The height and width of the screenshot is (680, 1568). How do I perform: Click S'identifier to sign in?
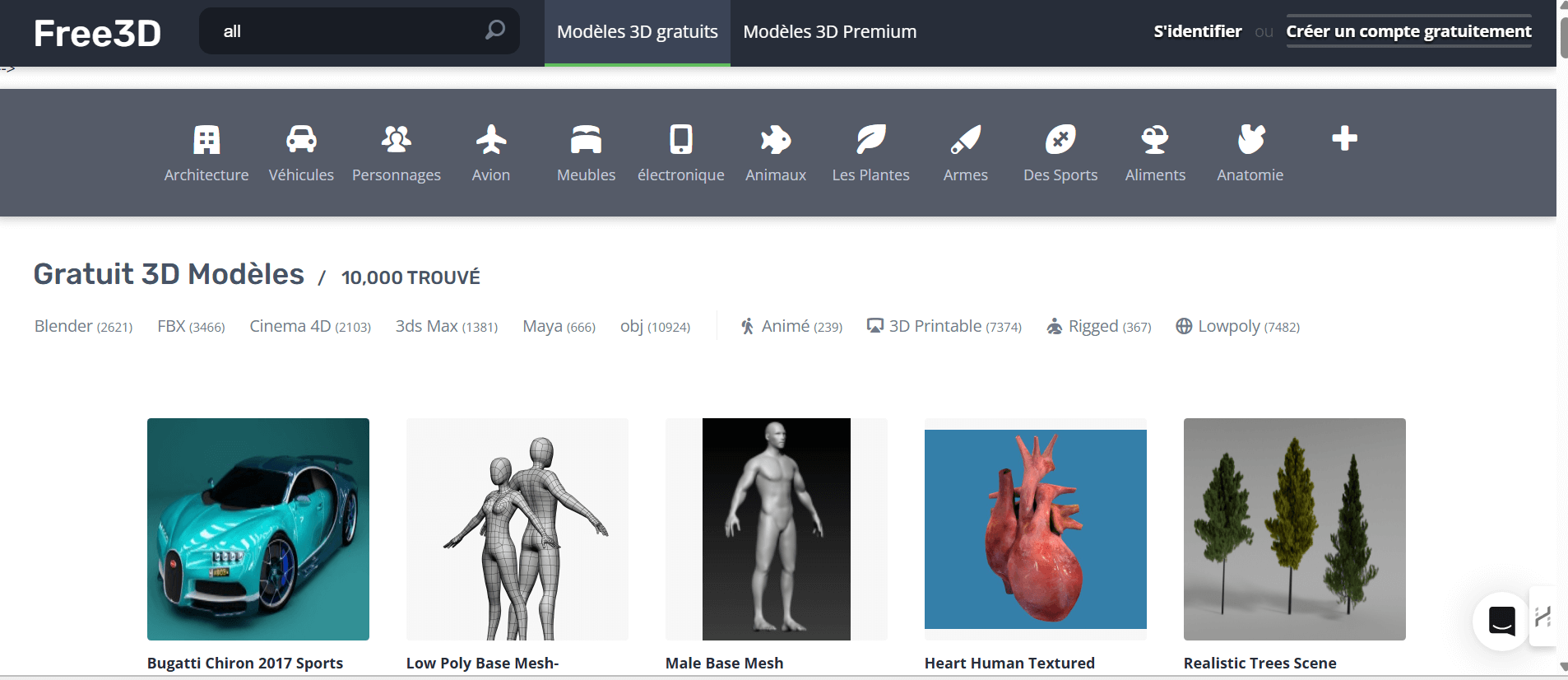[x=1197, y=31]
